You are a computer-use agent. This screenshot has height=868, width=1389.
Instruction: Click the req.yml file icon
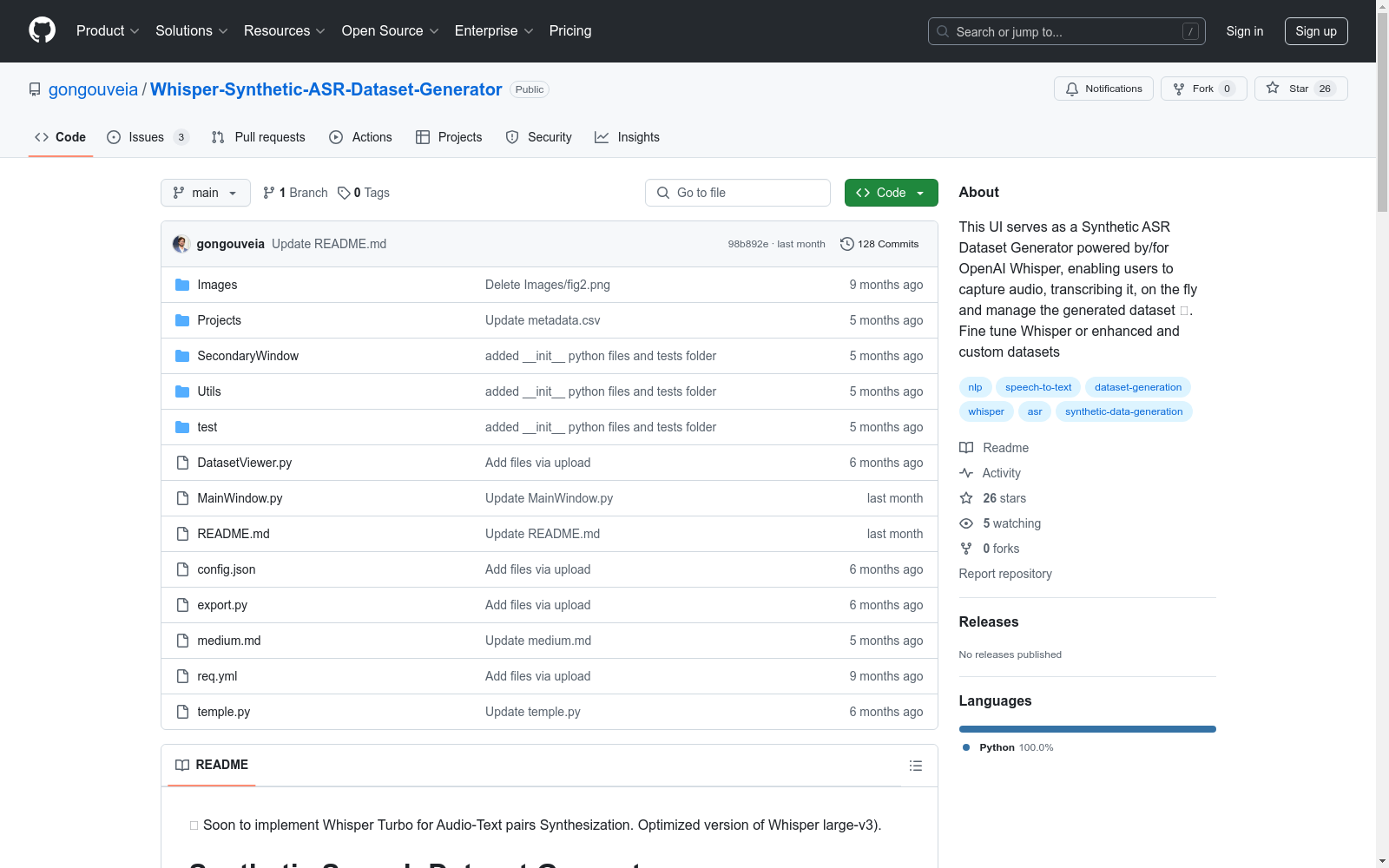[182, 676]
